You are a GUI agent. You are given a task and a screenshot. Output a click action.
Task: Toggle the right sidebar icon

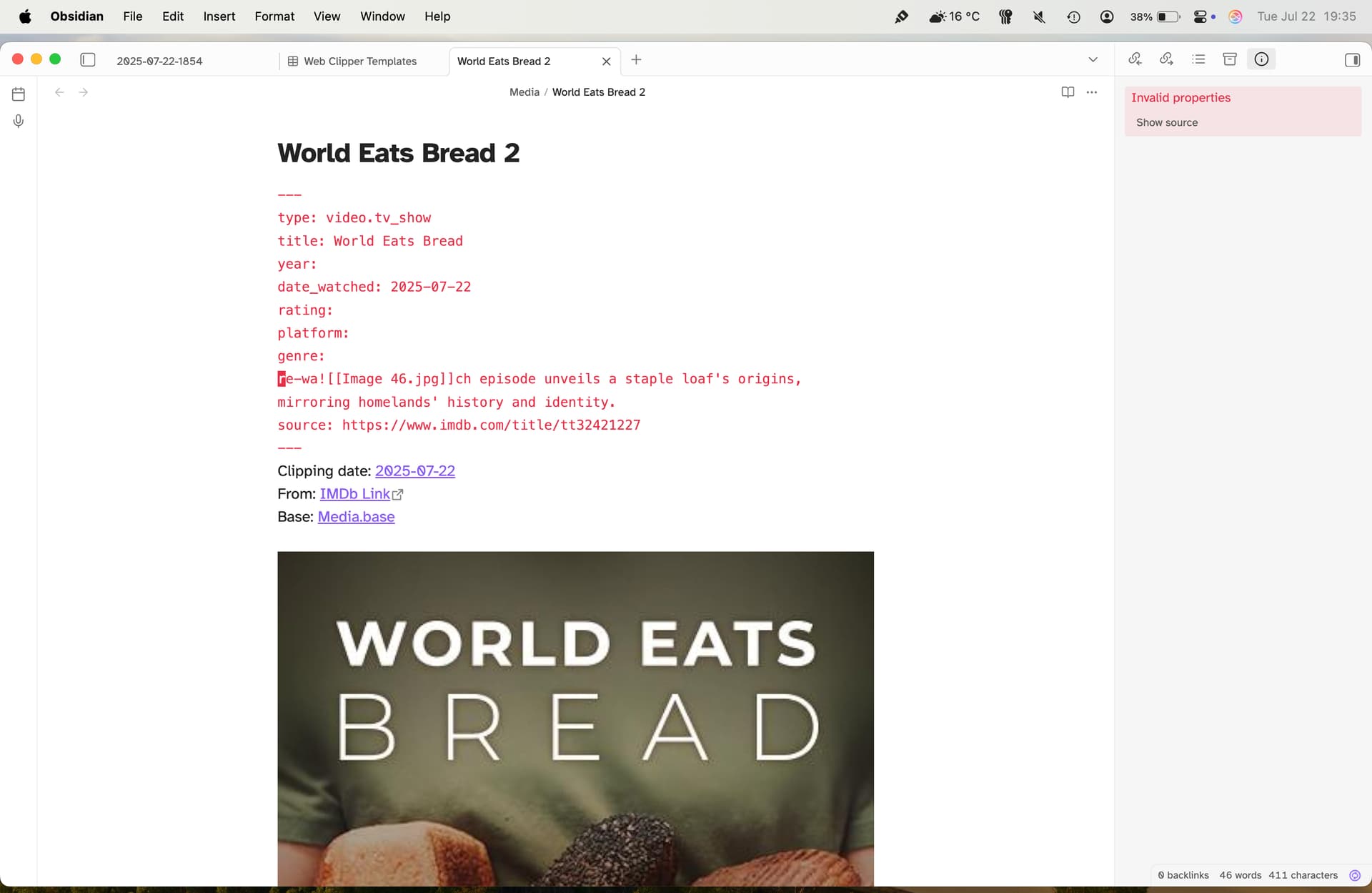[1352, 60]
